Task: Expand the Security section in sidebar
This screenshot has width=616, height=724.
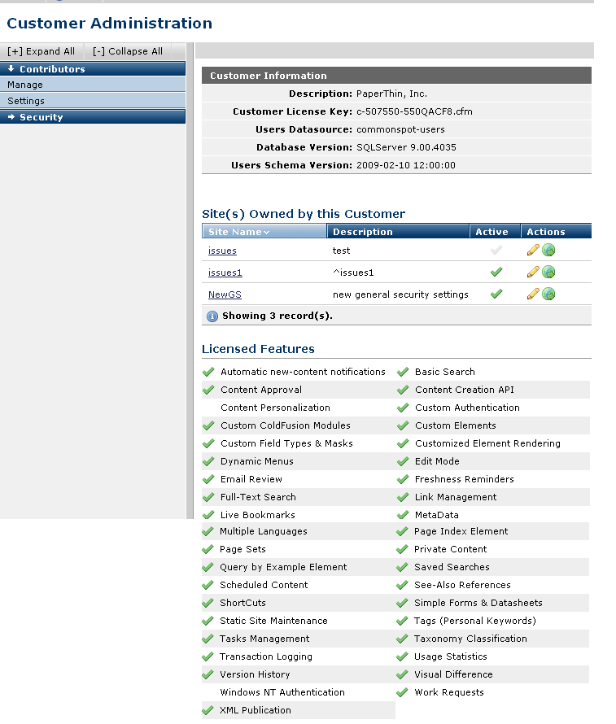Action: [x=41, y=117]
